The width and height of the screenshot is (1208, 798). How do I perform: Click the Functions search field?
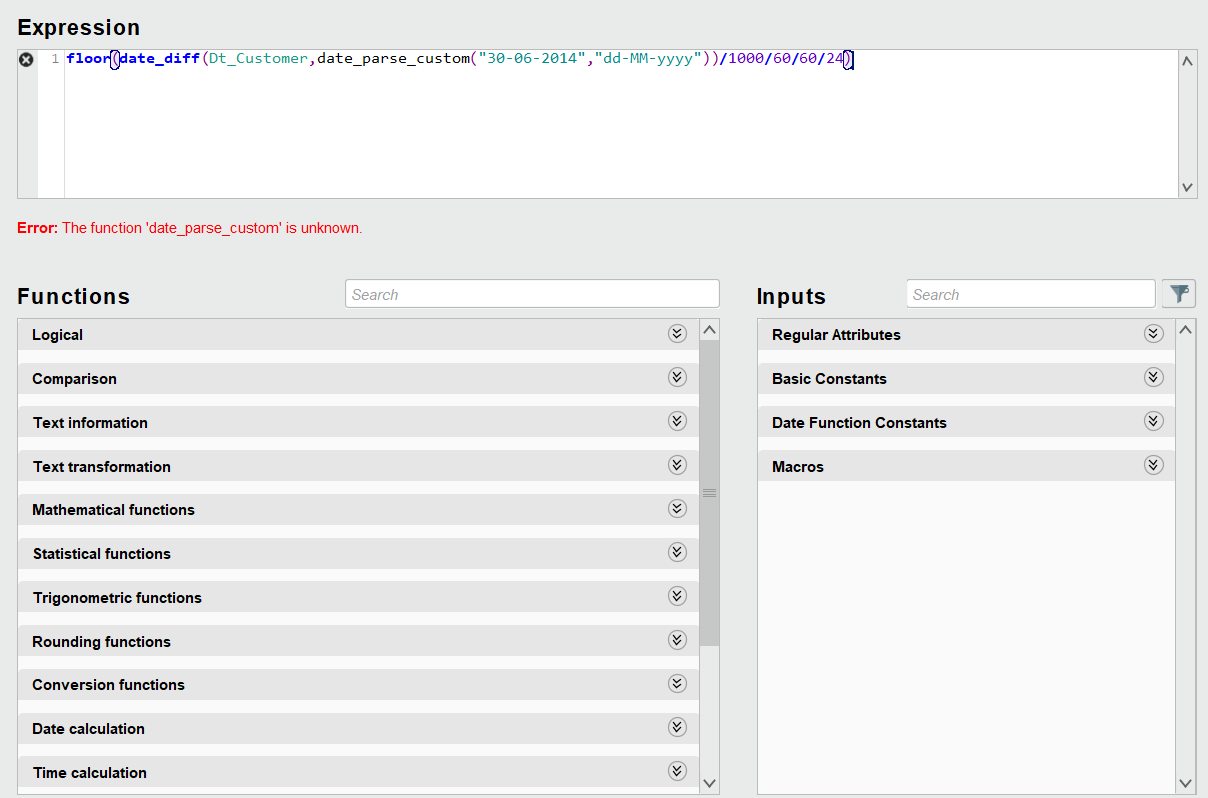(532, 294)
